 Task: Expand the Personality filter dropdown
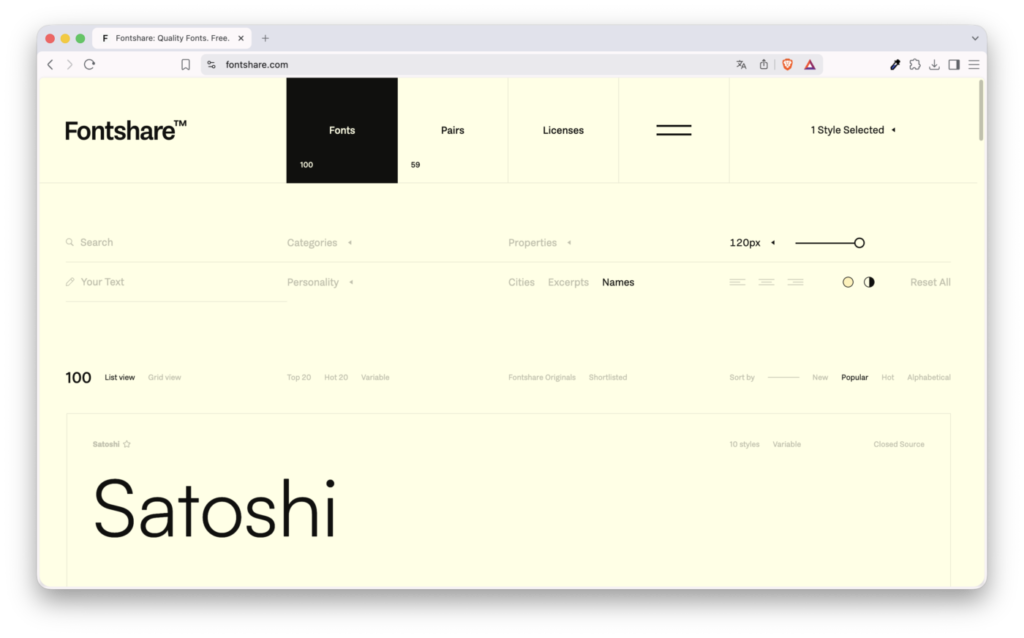point(319,282)
